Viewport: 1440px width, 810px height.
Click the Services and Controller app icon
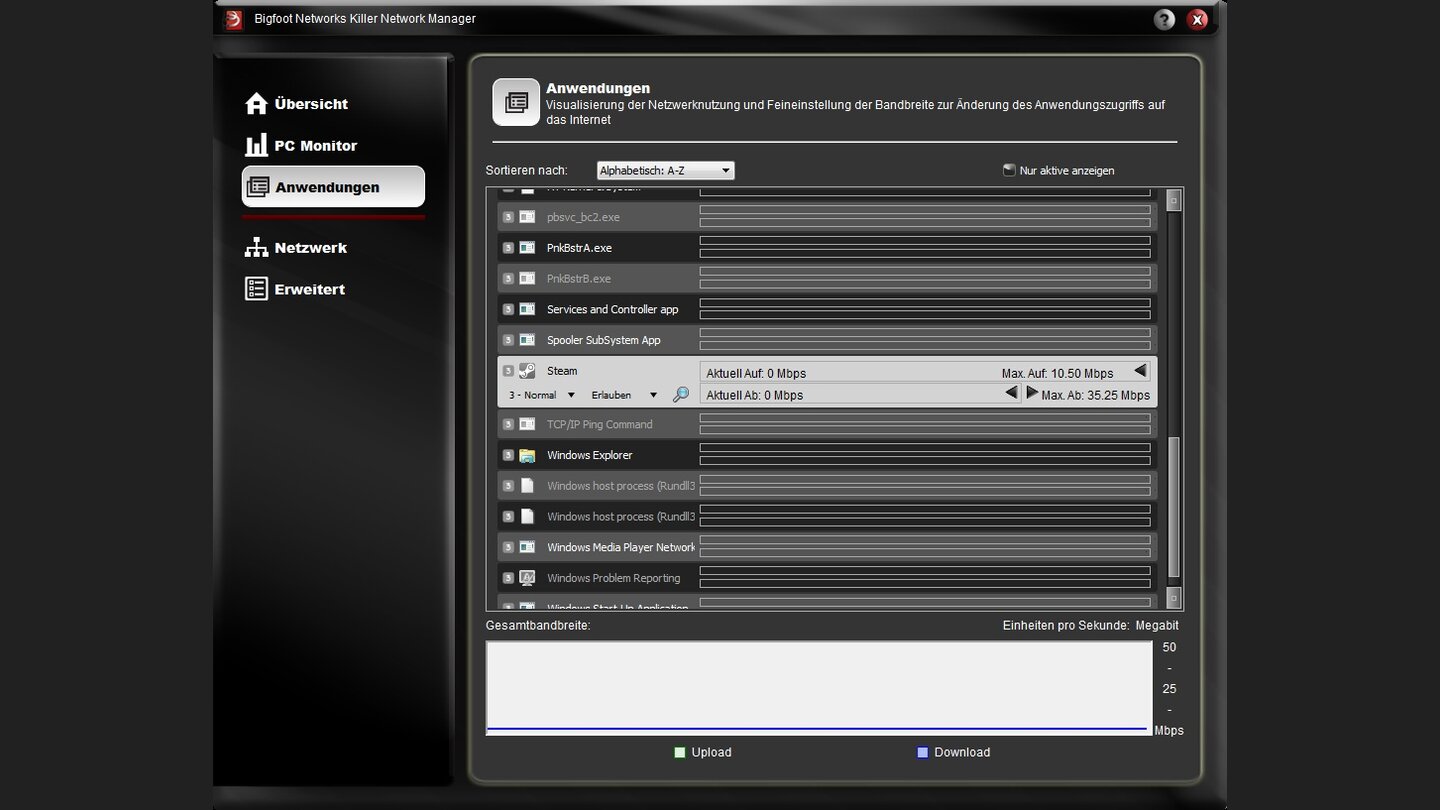point(527,310)
